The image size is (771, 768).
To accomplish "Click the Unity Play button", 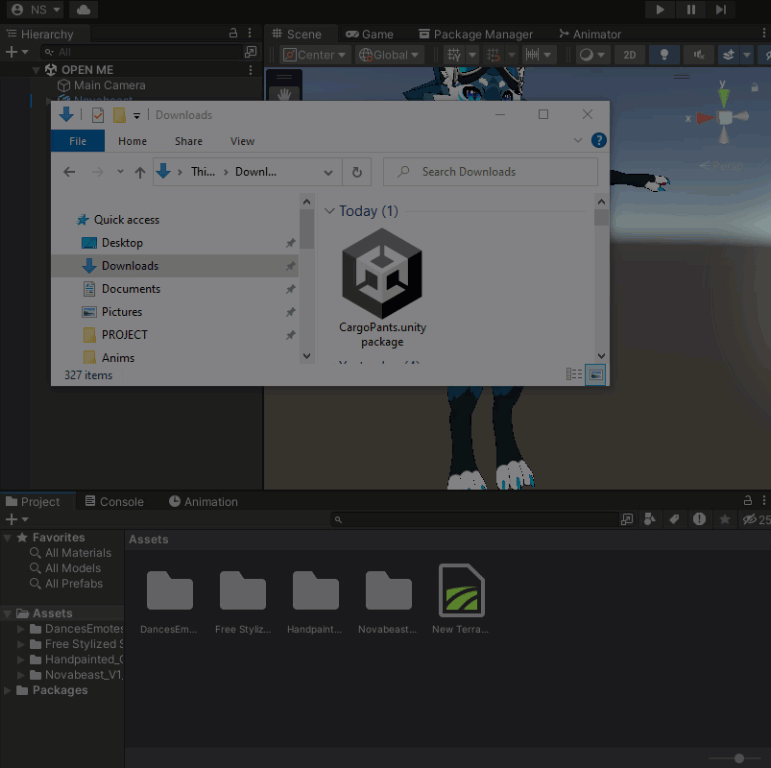I will pos(660,10).
